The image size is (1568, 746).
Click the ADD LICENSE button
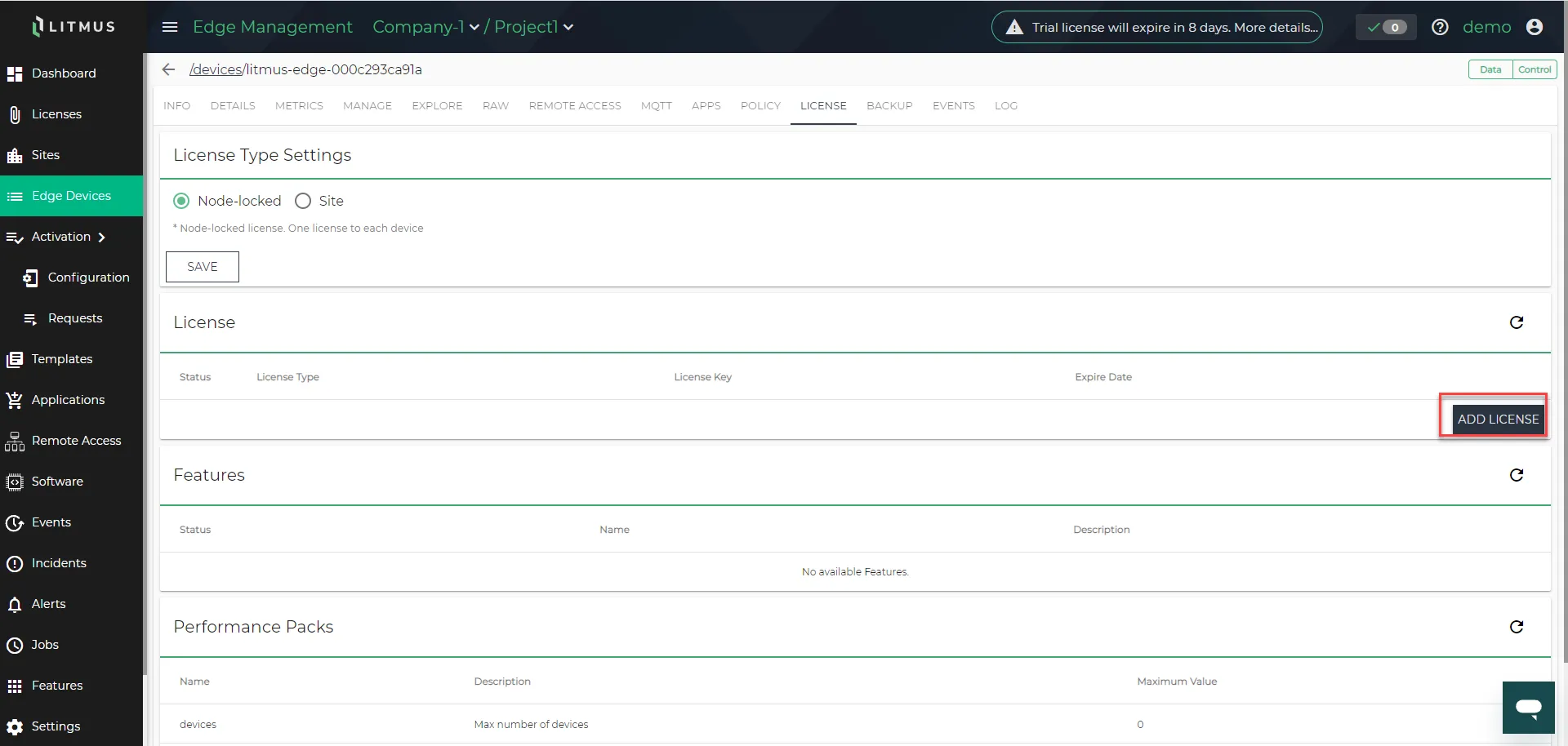click(x=1498, y=419)
